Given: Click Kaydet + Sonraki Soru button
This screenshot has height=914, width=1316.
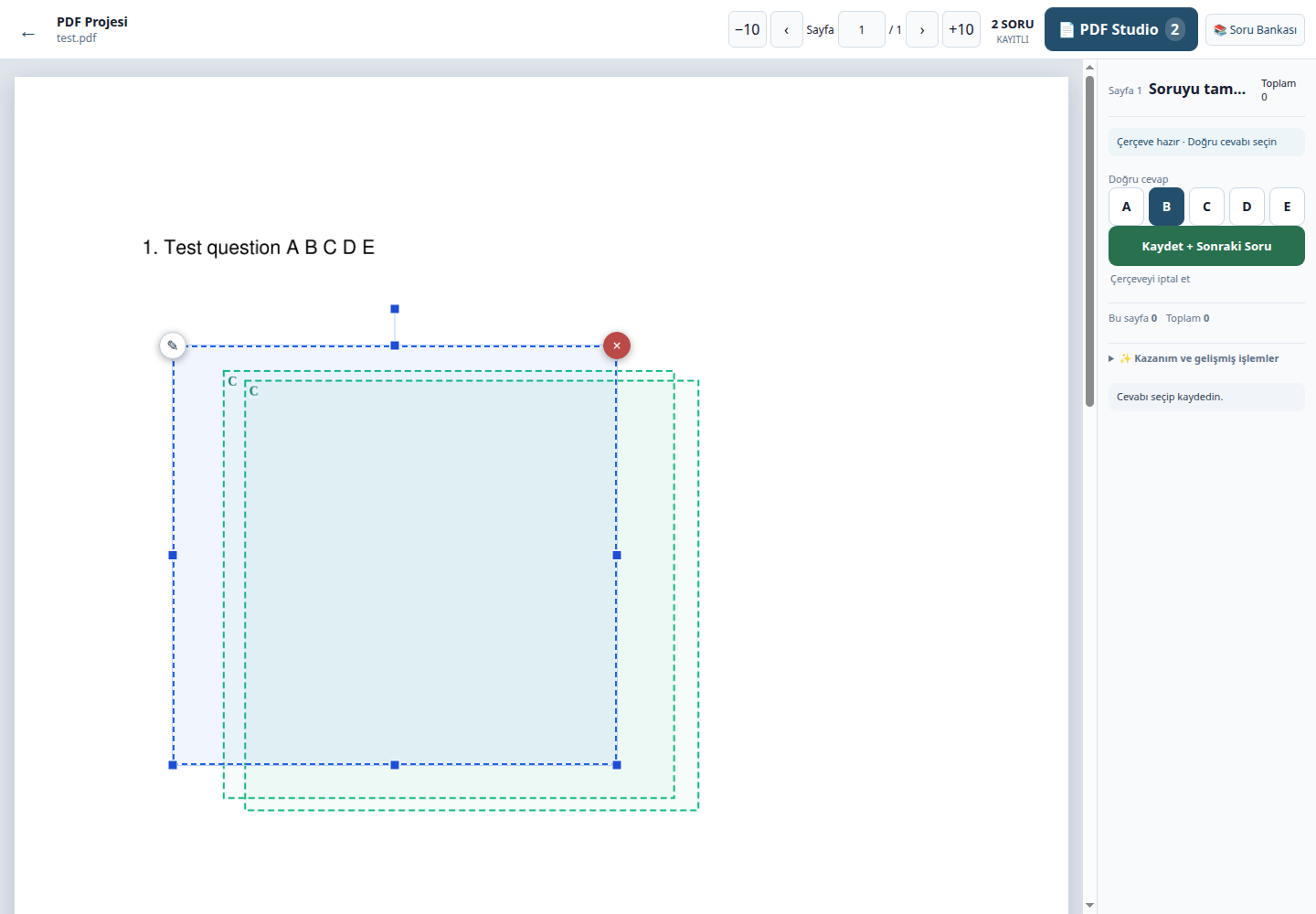Looking at the screenshot, I should pyautogui.click(x=1206, y=246).
